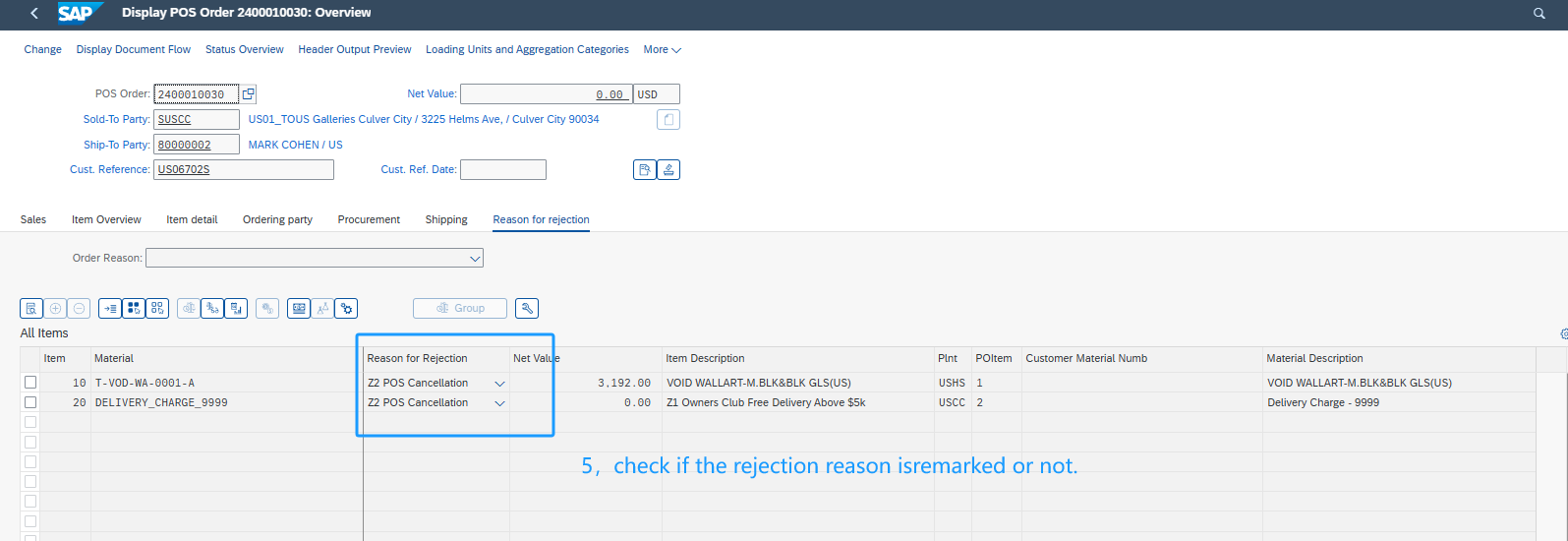Expand rejection reason dropdown for item 20
Image resolution: width=1568 pixels, height=541 pixels.
tap(499, 403)
